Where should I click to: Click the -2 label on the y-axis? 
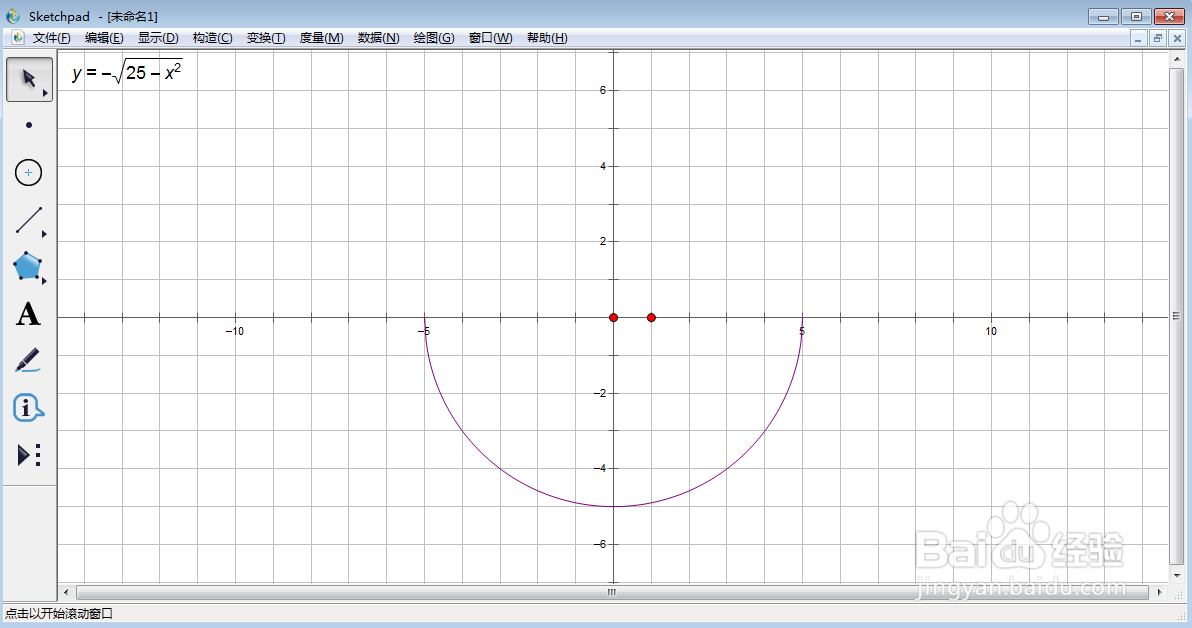(x=600, y=393)
